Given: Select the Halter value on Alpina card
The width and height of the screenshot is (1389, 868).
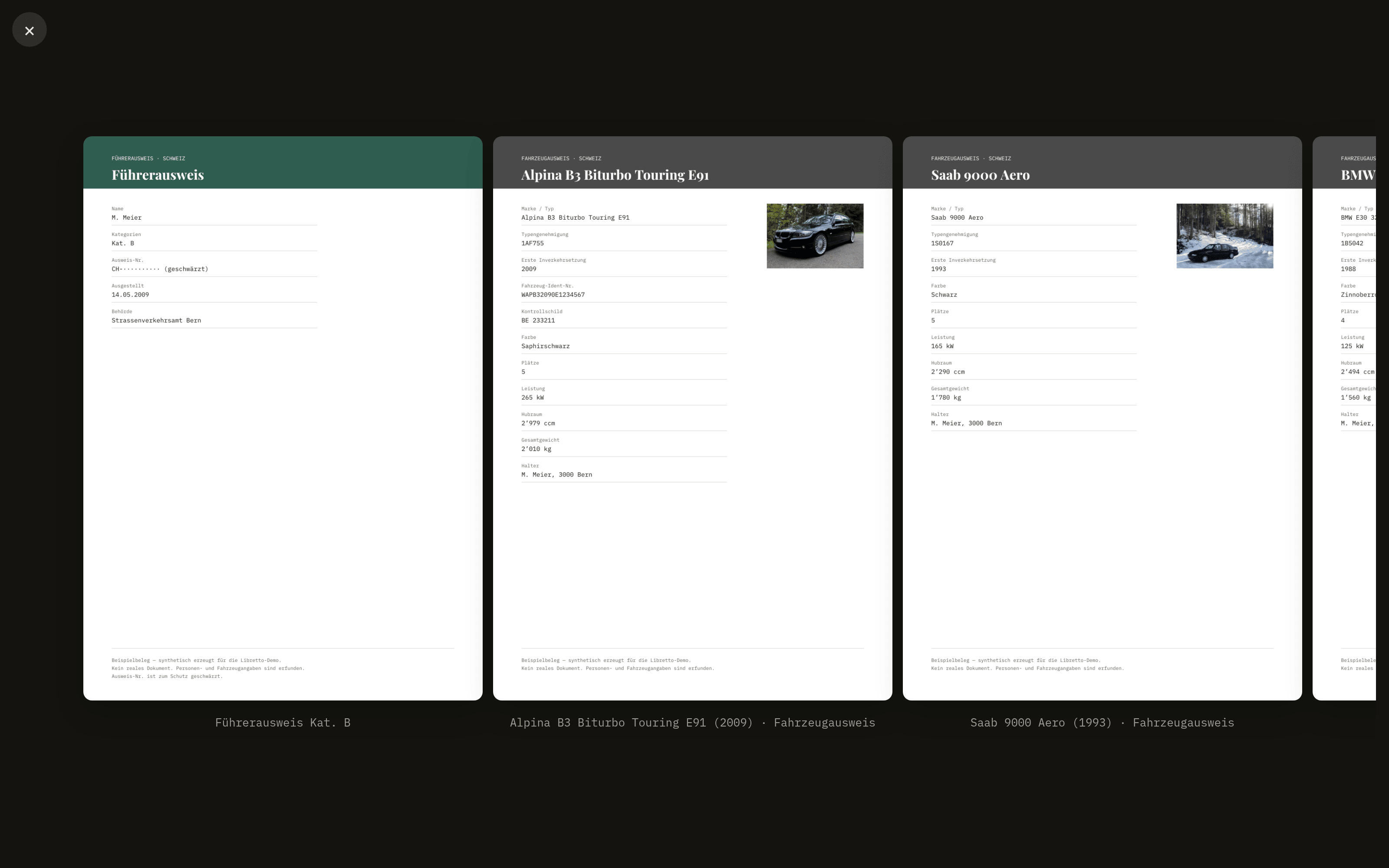Looking at the screenshot, I should tap(557, 475).
